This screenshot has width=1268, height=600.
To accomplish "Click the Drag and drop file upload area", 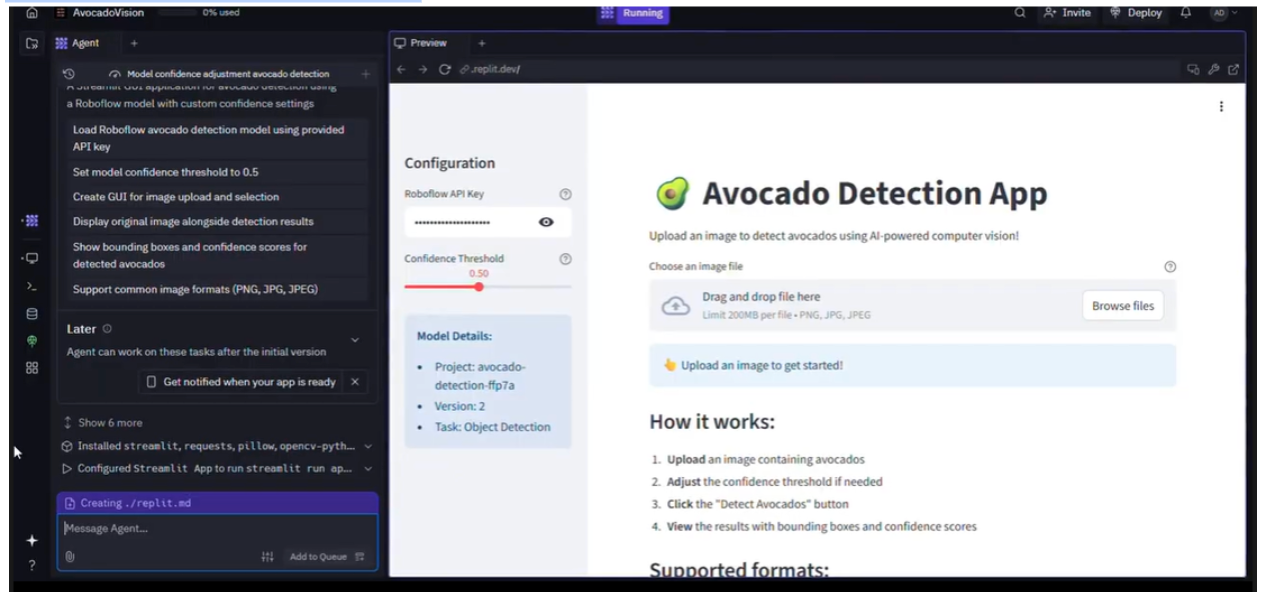I will 912,306.
